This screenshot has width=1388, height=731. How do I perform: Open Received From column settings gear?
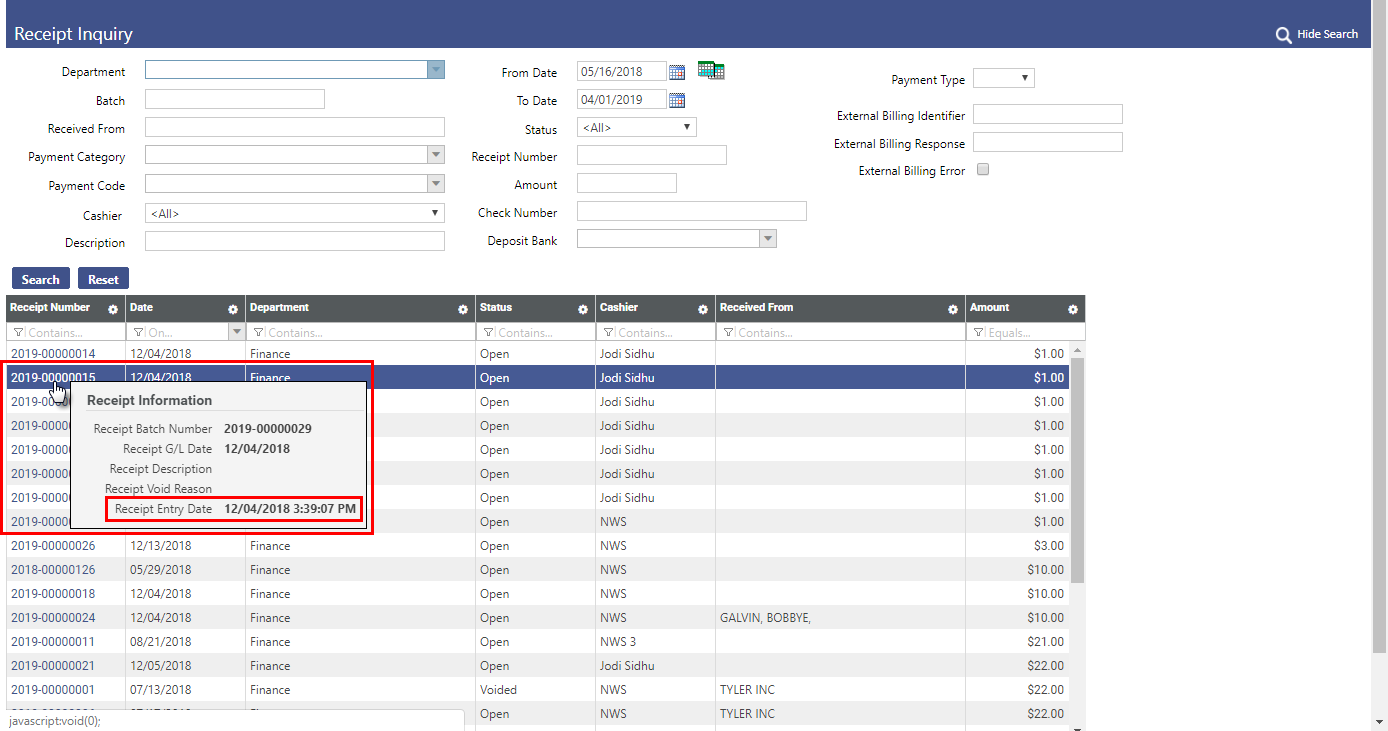pos(953,309)
